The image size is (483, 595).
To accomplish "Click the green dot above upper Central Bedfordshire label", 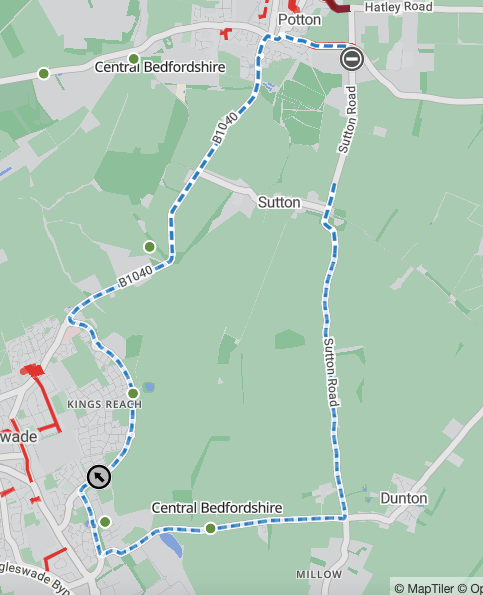I will pos(134,59).
